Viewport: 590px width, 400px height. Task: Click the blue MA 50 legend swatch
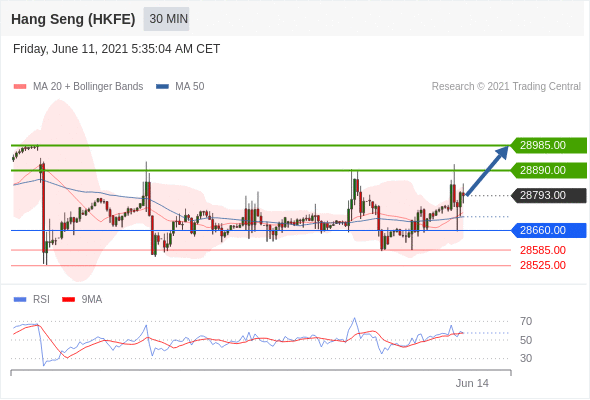[x=162, y=87]
